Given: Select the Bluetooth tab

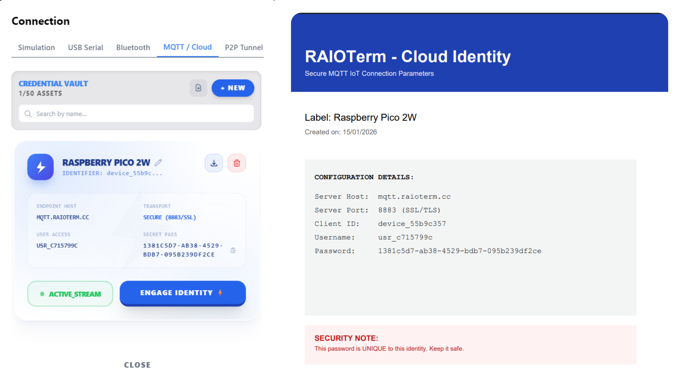Looking at the screenshot, I should [133, 47].
